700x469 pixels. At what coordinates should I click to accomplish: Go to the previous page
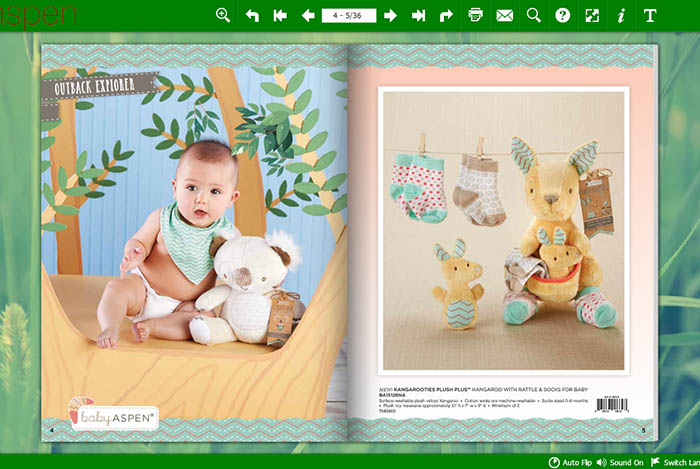click(308, 15)
